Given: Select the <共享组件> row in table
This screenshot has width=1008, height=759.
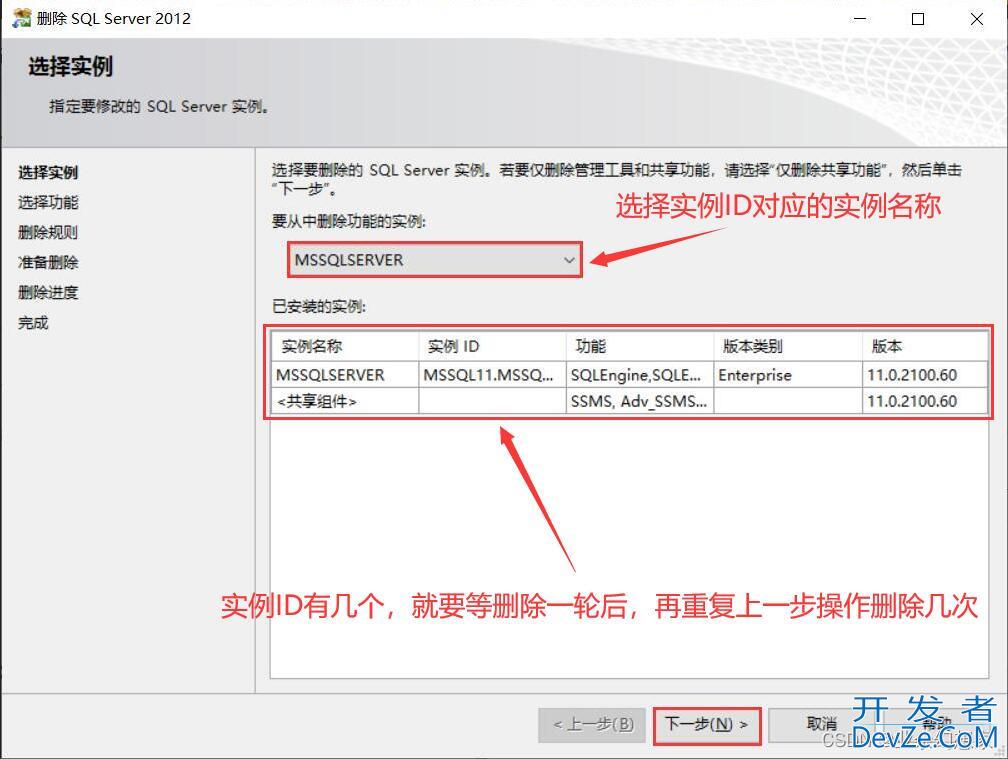Looking at the screenshot, I should (629, 401).
